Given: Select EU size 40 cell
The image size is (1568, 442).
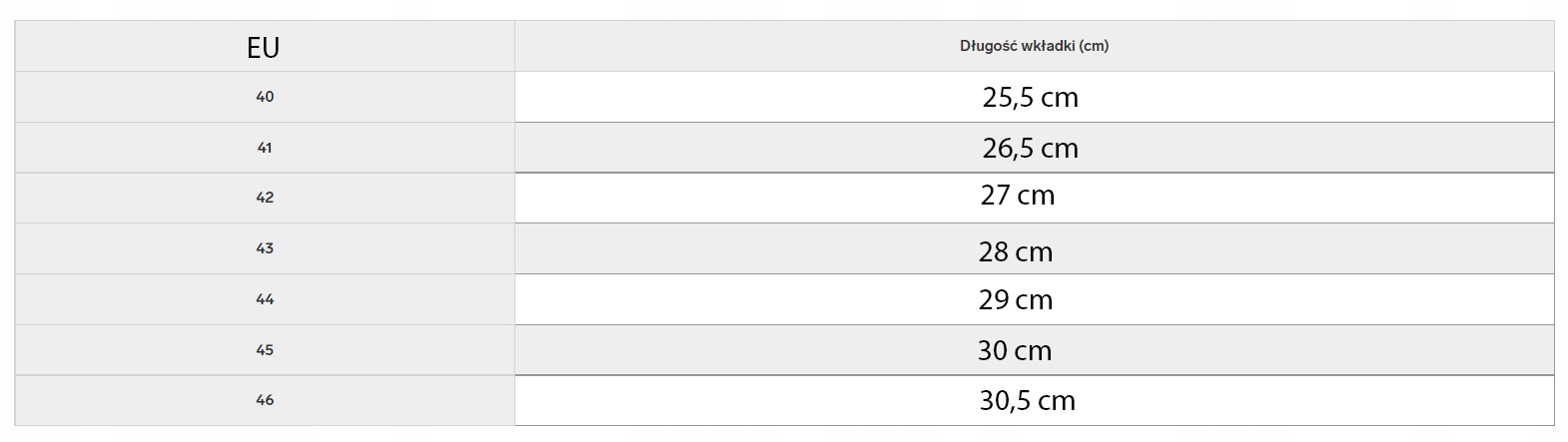Looking at the screenshot, I should (x=265, y=97).
